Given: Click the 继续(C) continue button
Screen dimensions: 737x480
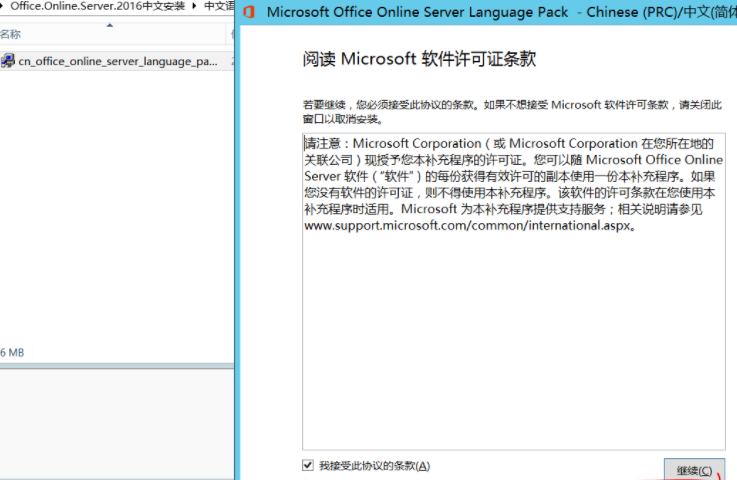Looking at the screenshot, I should click(x=694, y=470).
